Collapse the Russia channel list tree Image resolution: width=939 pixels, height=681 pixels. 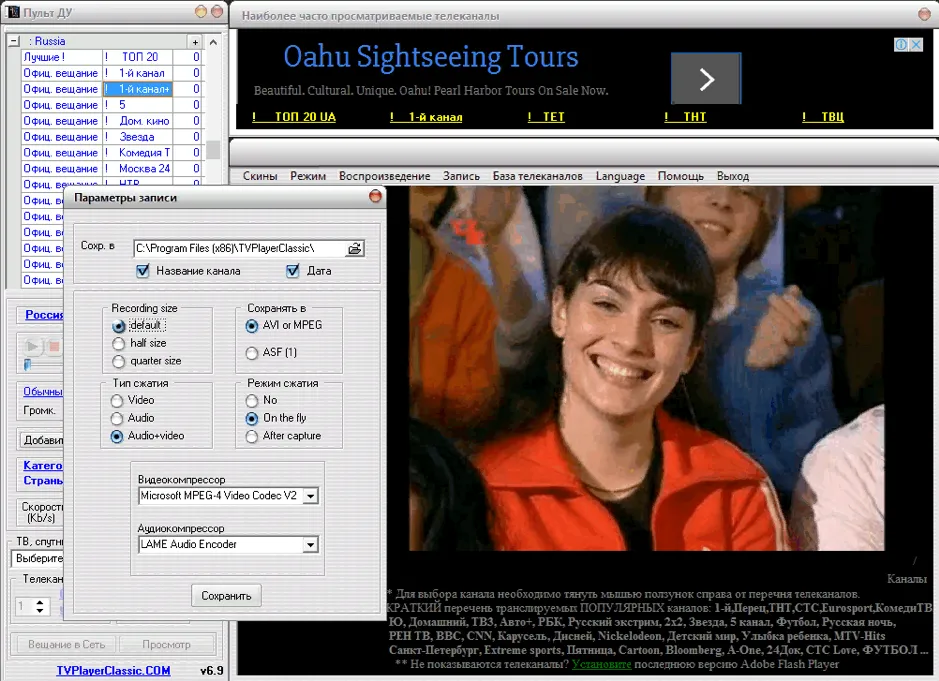14,41
